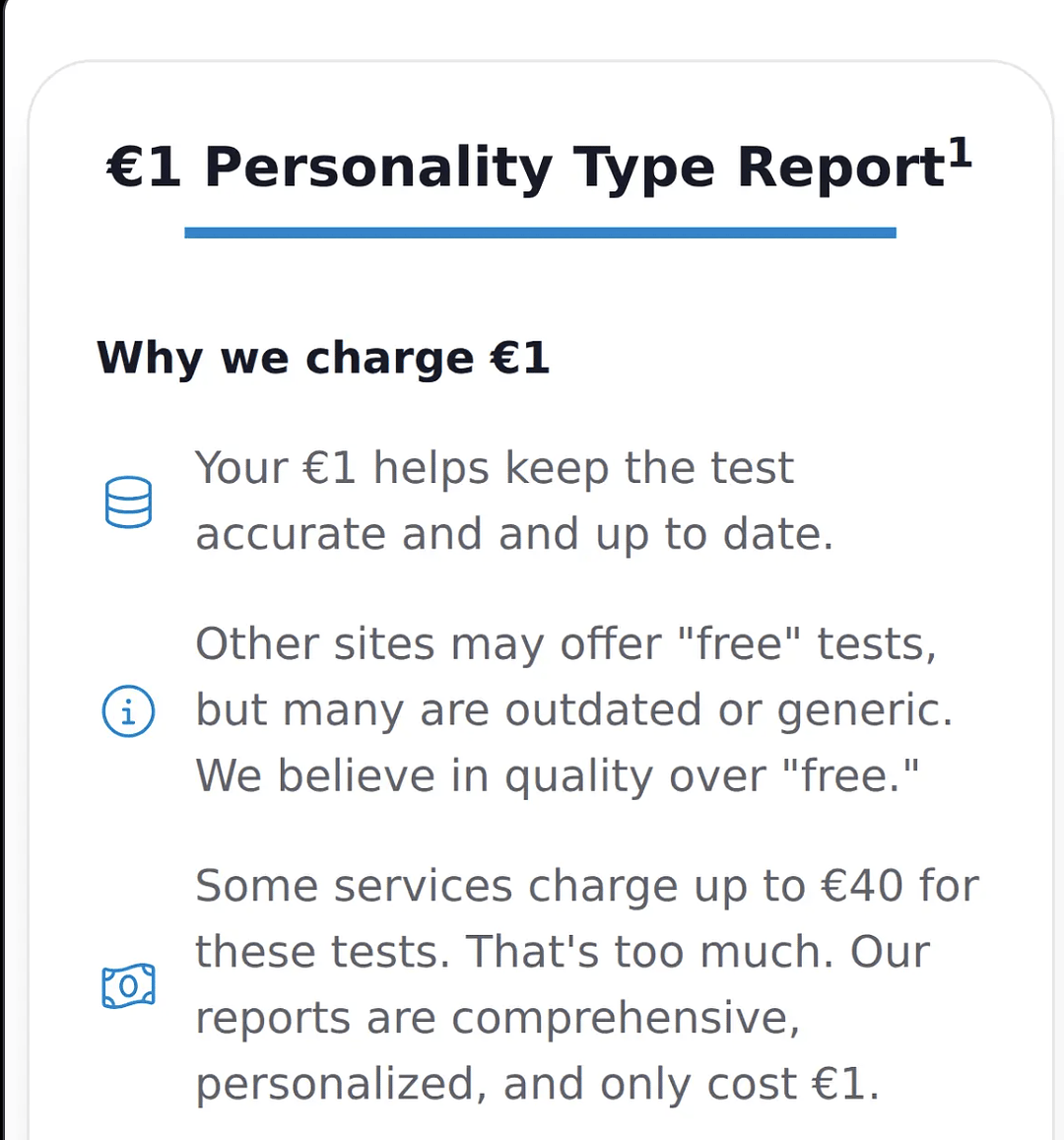Click the line 'but many are outdated or generic.'
The width and height of the screenshot is (1064, 1140).
[x=574, y=710]
